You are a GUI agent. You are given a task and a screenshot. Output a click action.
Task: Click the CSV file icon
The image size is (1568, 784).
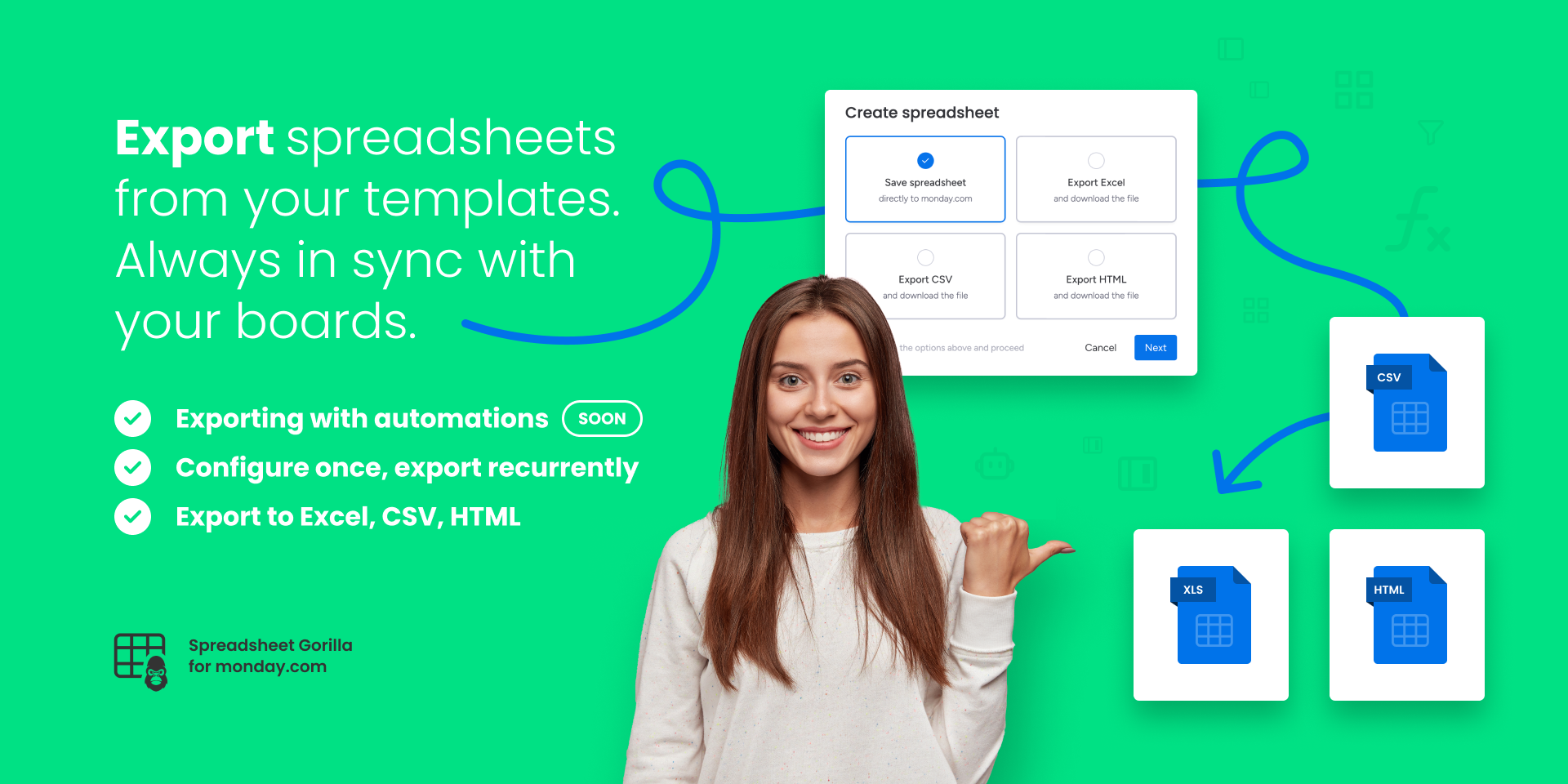click(1408, 403)
